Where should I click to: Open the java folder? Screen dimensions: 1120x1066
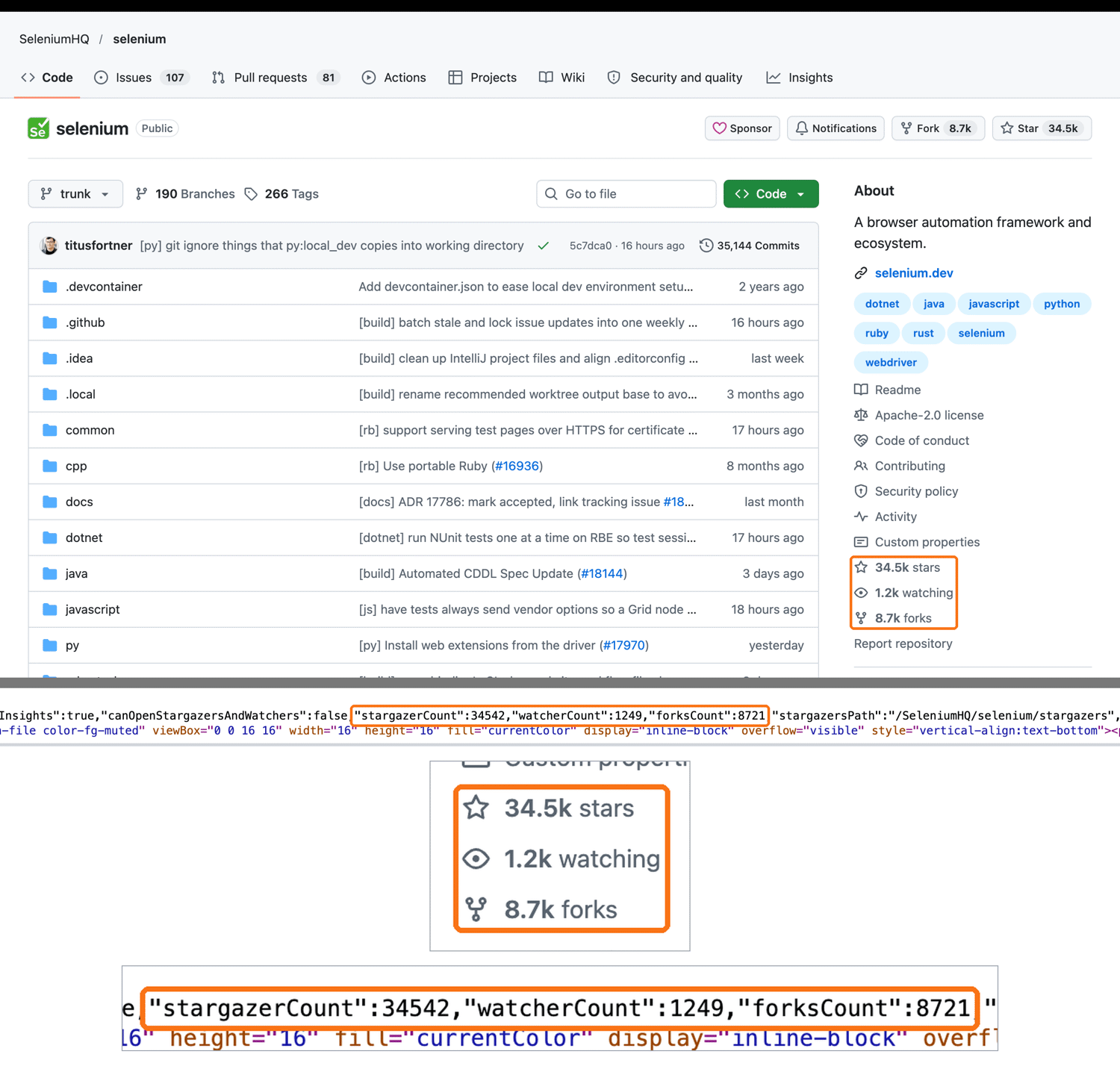click(77, 573)
